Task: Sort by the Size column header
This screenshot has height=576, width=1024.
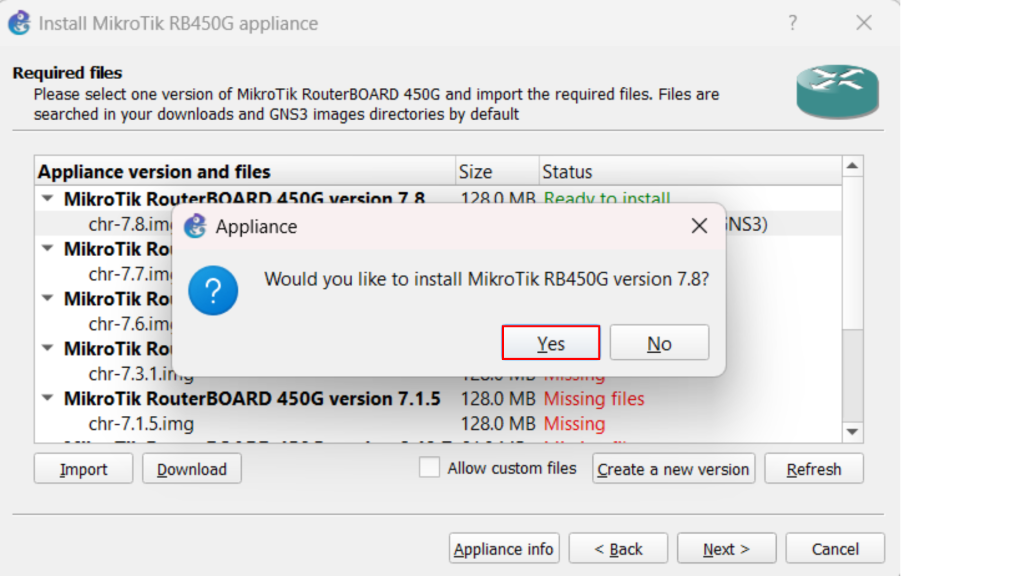Action: [476, 171]
